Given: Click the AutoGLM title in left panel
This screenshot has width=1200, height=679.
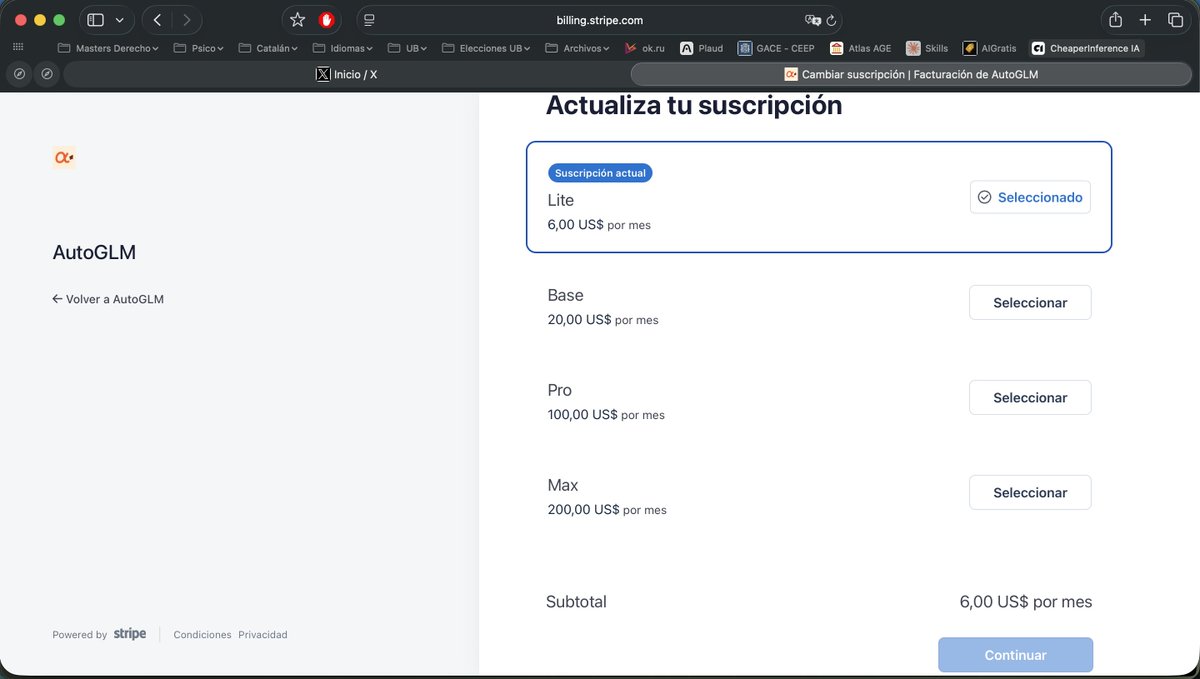Looking at the screenshot, I should (94, 253).
